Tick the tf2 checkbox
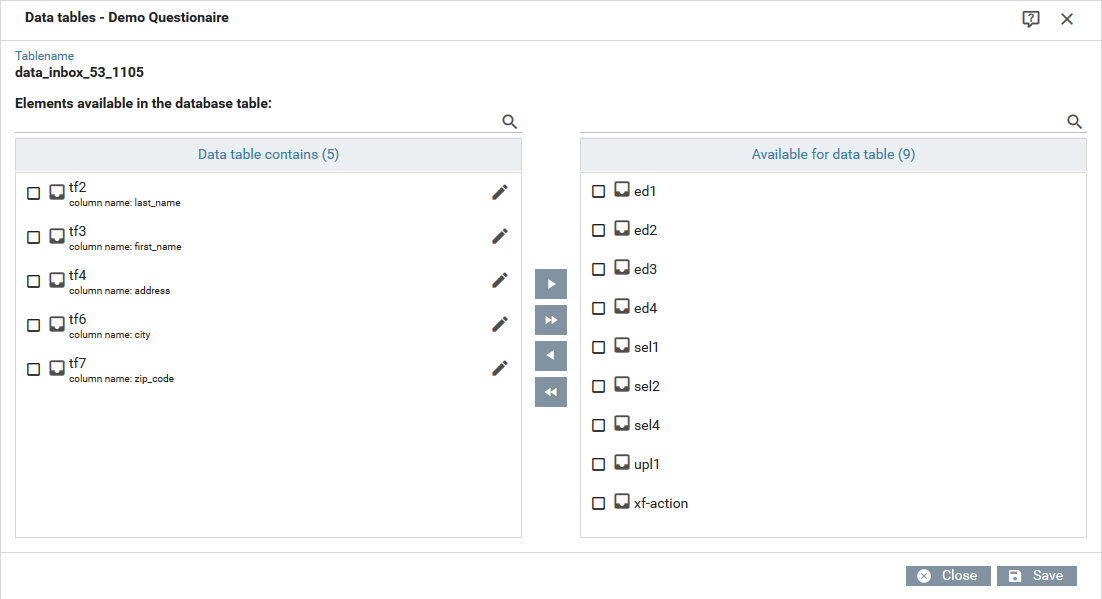The height and width of the screenshot is (599, 1102). [x=34, y=193]
